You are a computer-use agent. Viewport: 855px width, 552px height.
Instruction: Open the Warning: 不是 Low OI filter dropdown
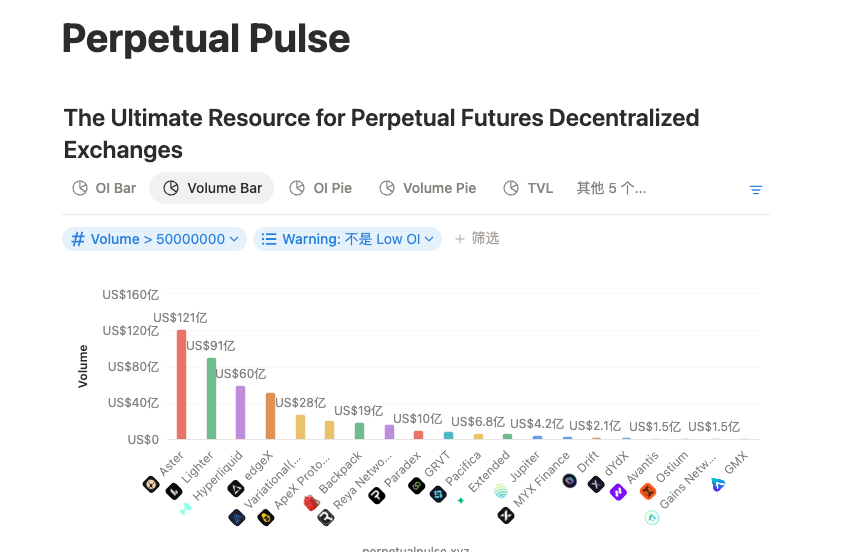pos(347,239)
